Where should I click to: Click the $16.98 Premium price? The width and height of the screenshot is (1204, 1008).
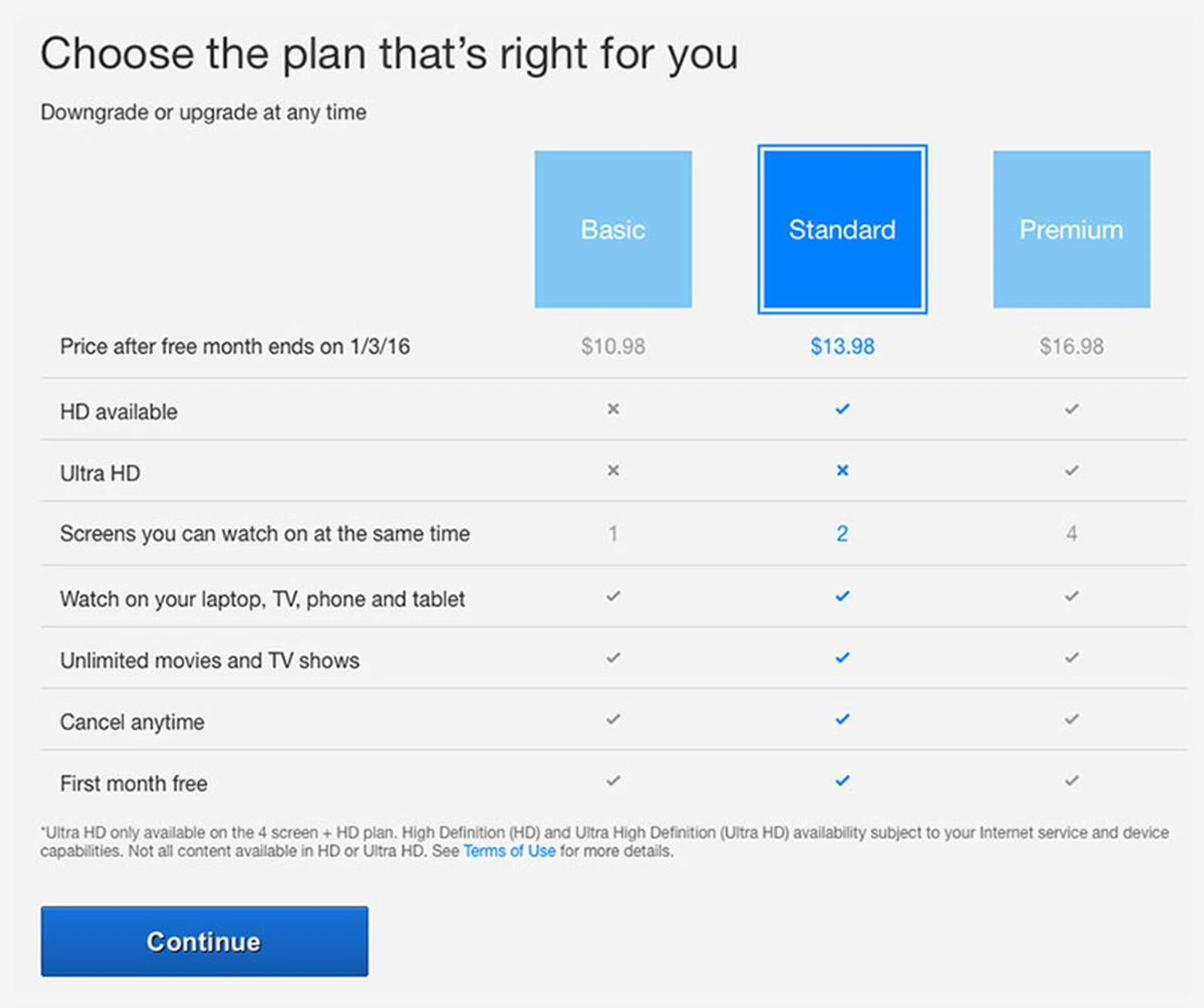1071,346
